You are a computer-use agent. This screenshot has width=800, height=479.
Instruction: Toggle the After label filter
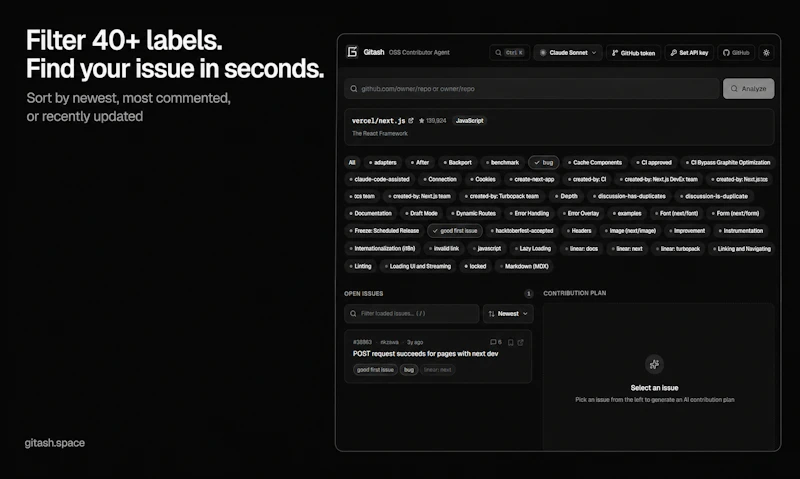[420, 163]
